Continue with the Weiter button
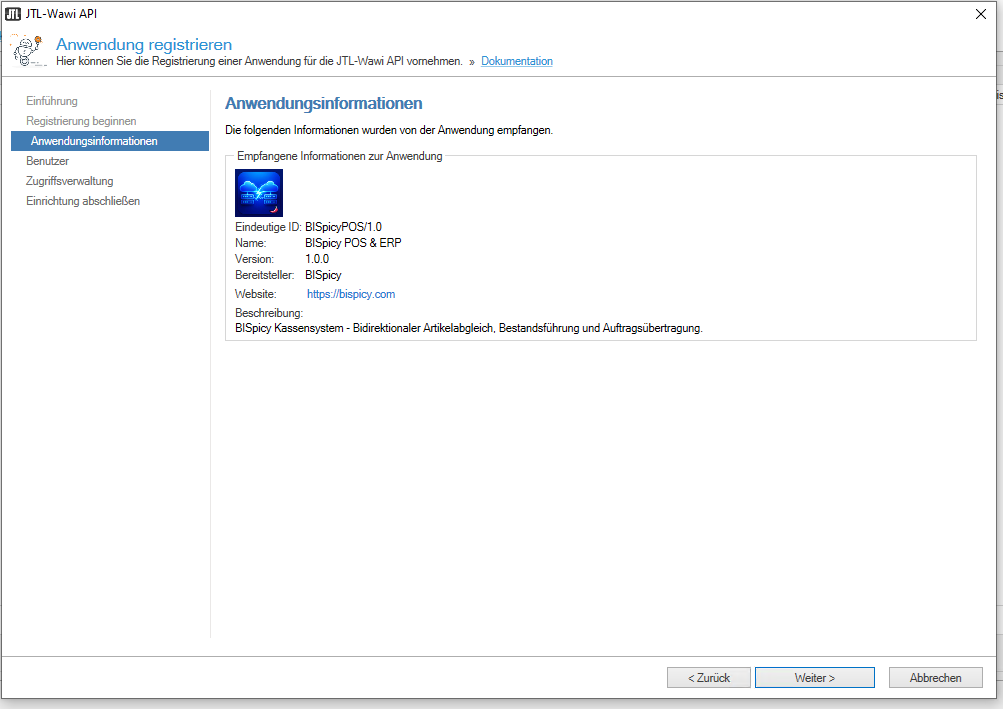1003x709 pixels. (x=814, y=678)
